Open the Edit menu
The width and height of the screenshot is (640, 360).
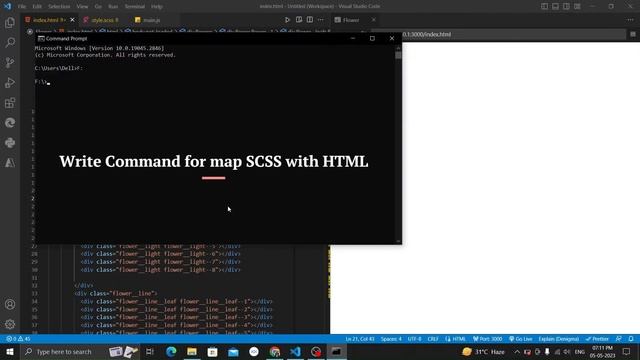click(x=37, y=7)
